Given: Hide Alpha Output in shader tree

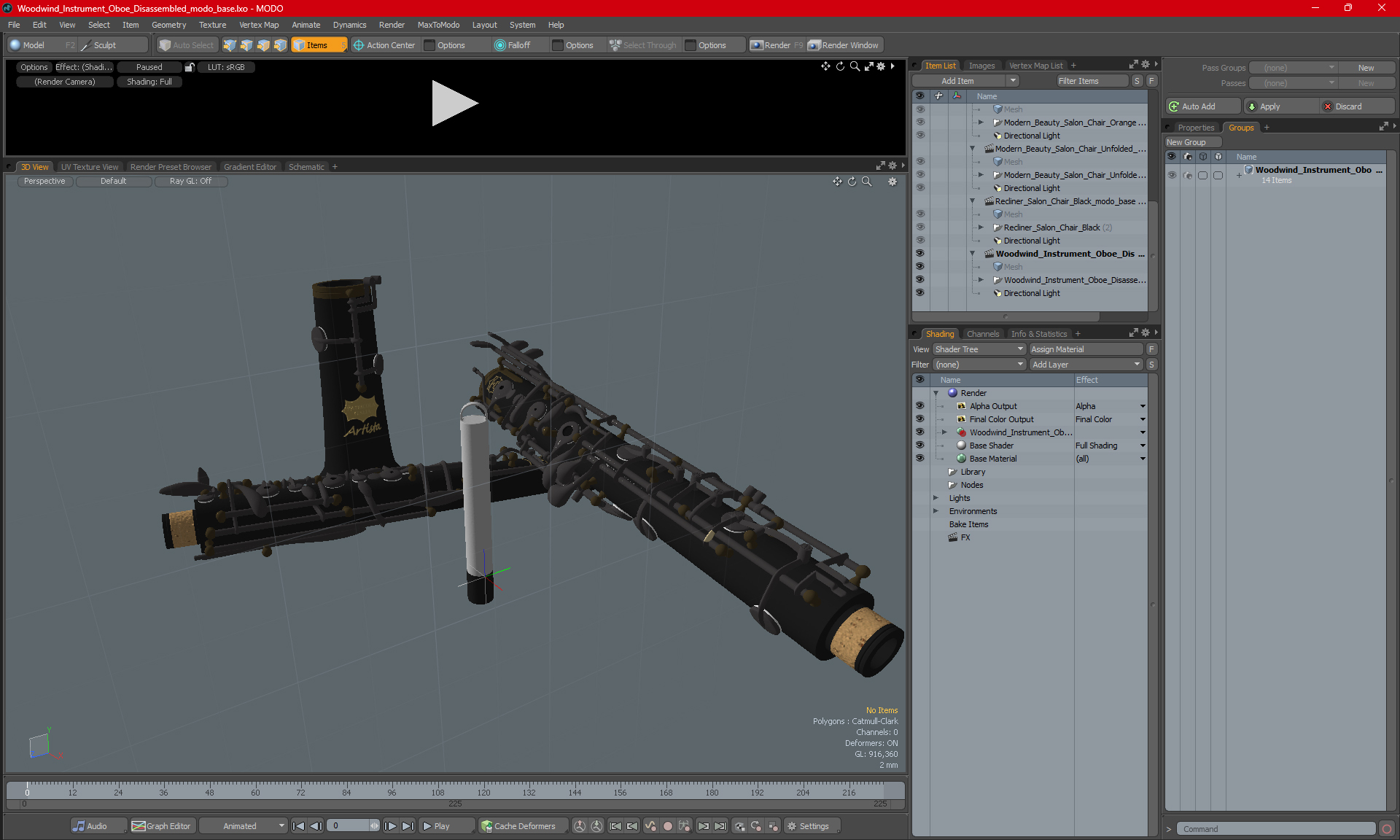Looking at the screenshot, I should [x=919, y=406].
